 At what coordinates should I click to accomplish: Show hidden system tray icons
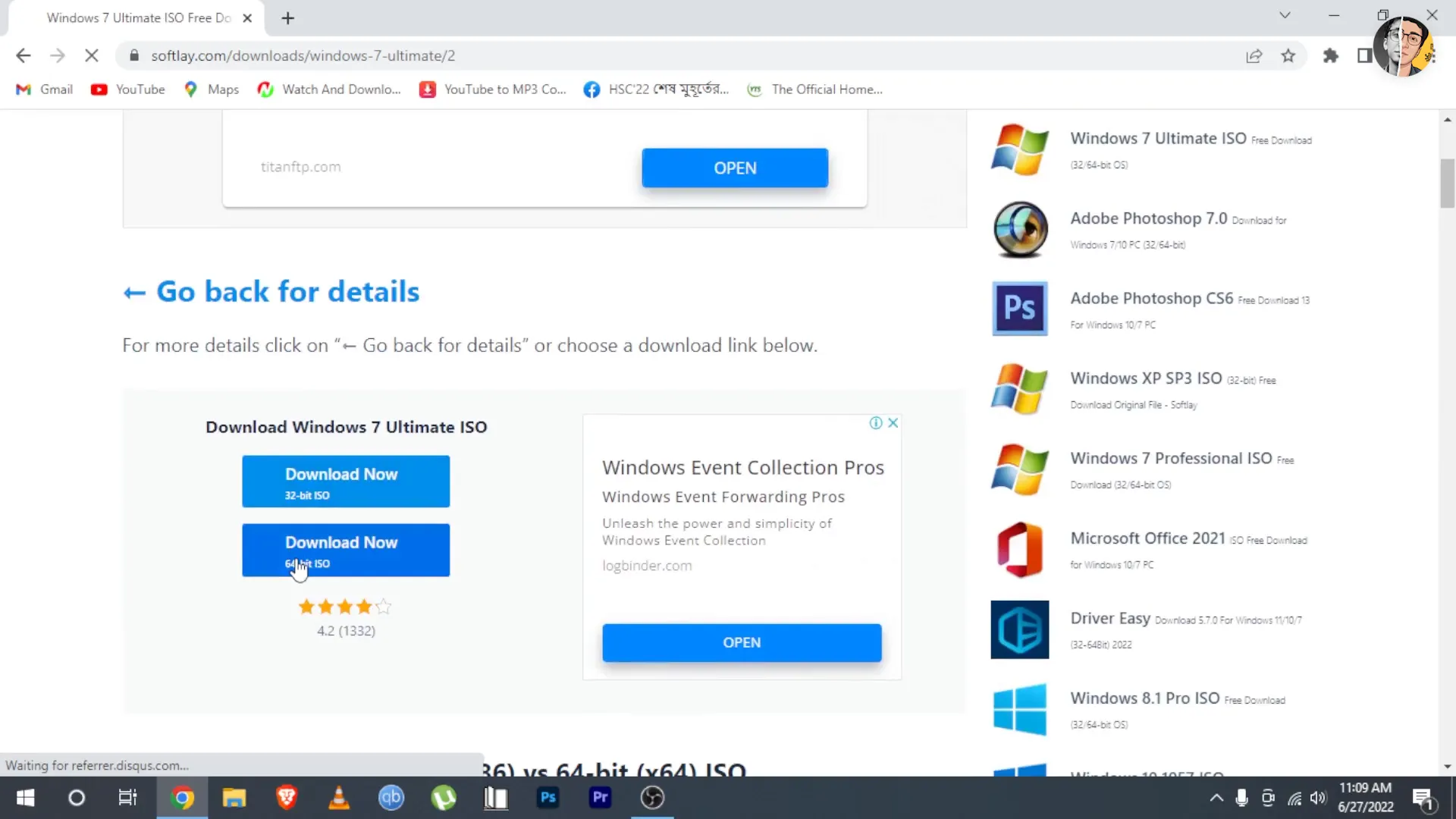[x=1216, y=798]
